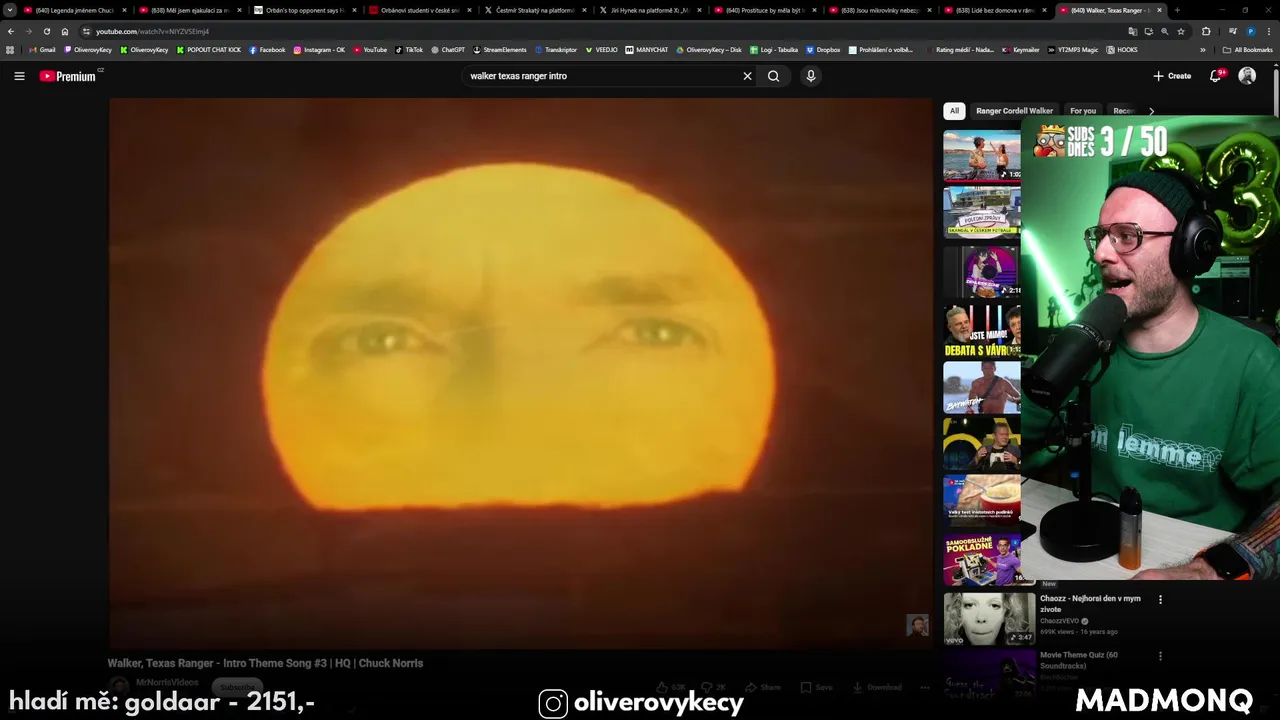1280x720 pixels.
Task: Open the TikTok bookmark
Action: click(x=409, y=49)
